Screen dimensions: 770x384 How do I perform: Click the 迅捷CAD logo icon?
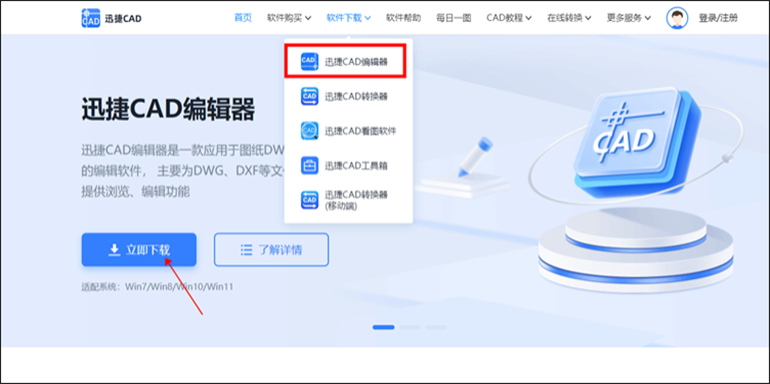91,18
